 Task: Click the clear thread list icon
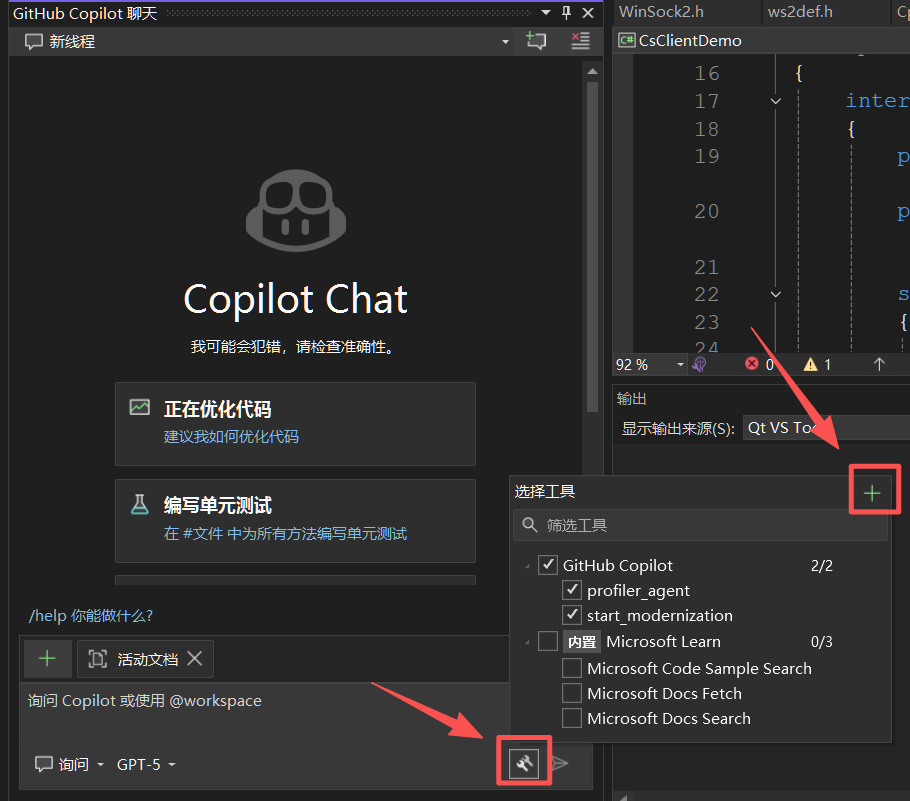(580, 41)
